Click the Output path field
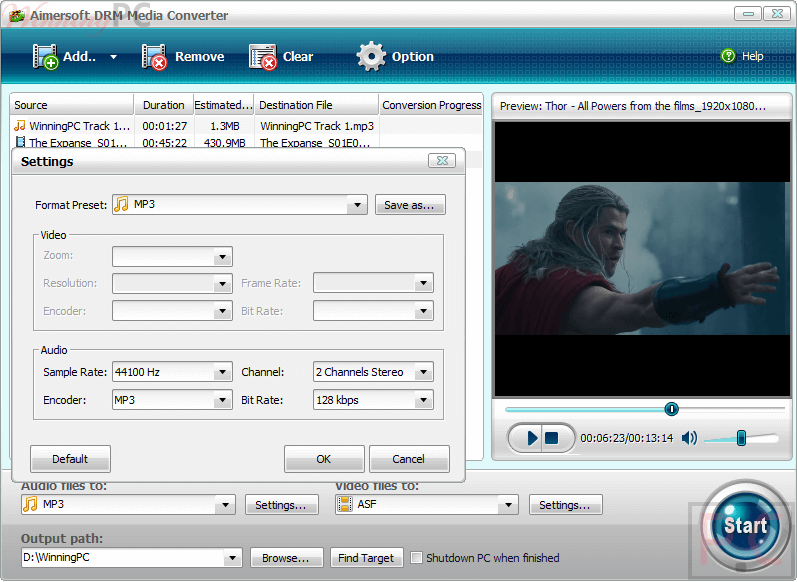This screenshot has width=797, height=582. point(122,558)
